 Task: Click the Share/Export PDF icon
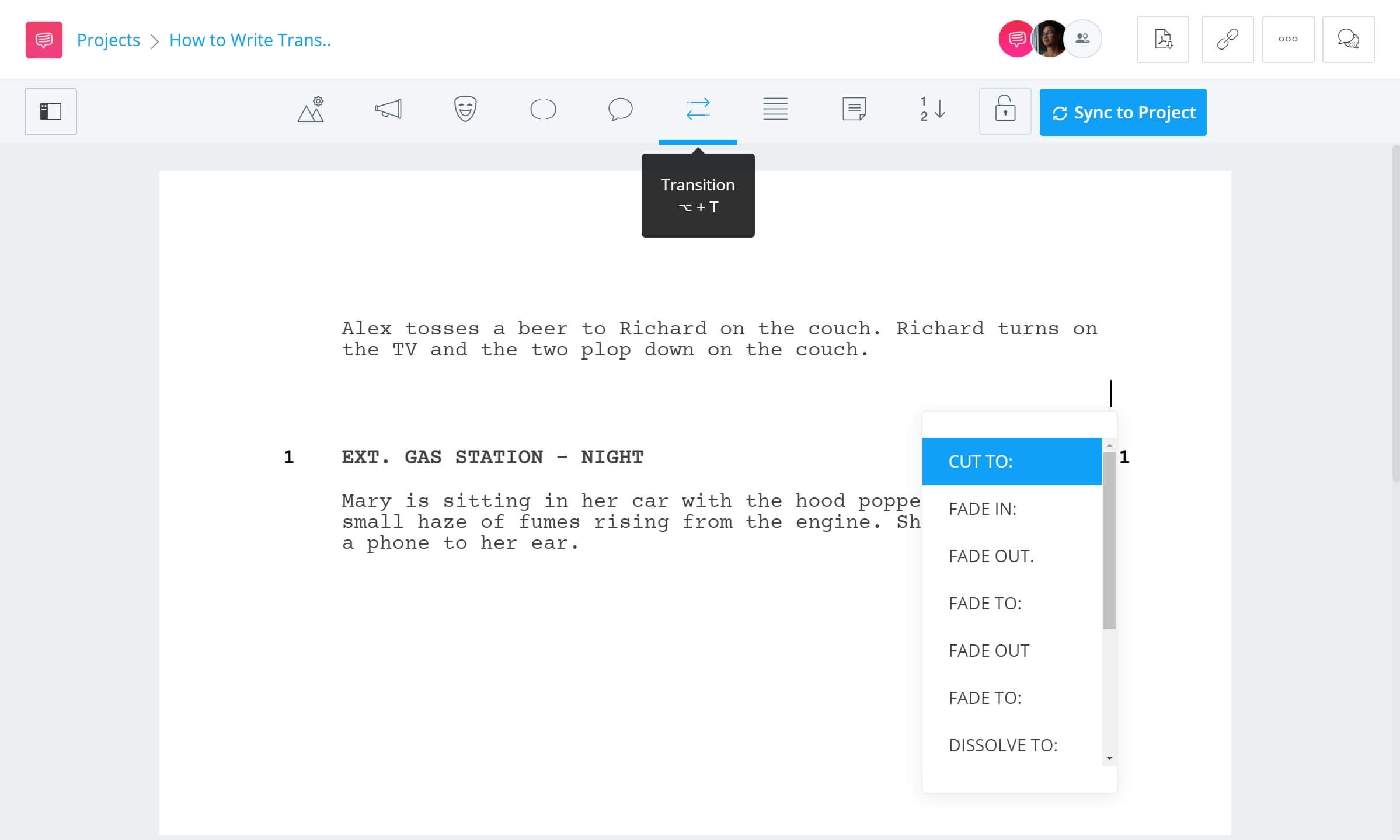(1162, 39)
